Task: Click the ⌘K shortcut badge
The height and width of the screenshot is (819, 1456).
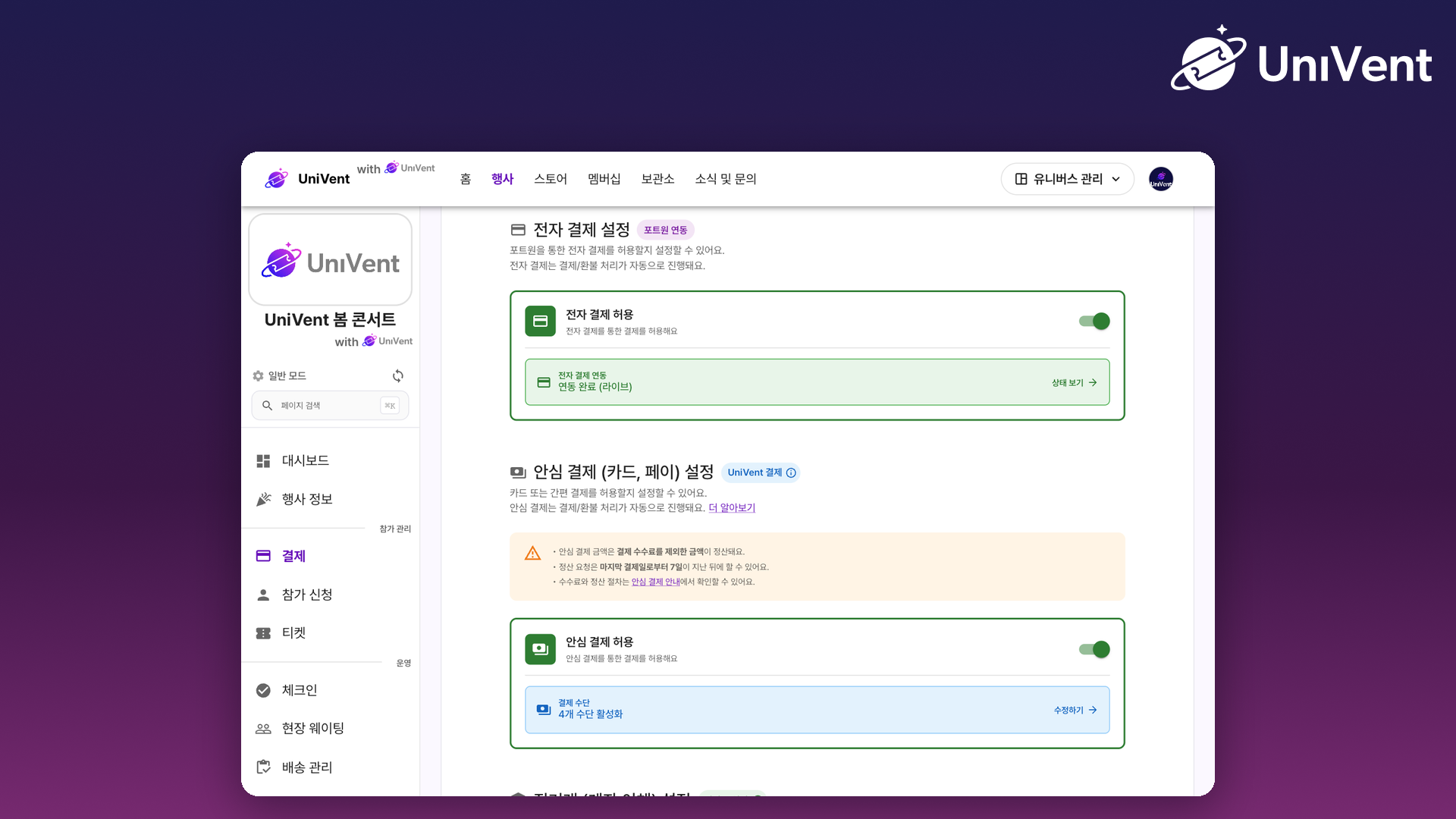Action: pyautogui.click(x=390, y=406)
